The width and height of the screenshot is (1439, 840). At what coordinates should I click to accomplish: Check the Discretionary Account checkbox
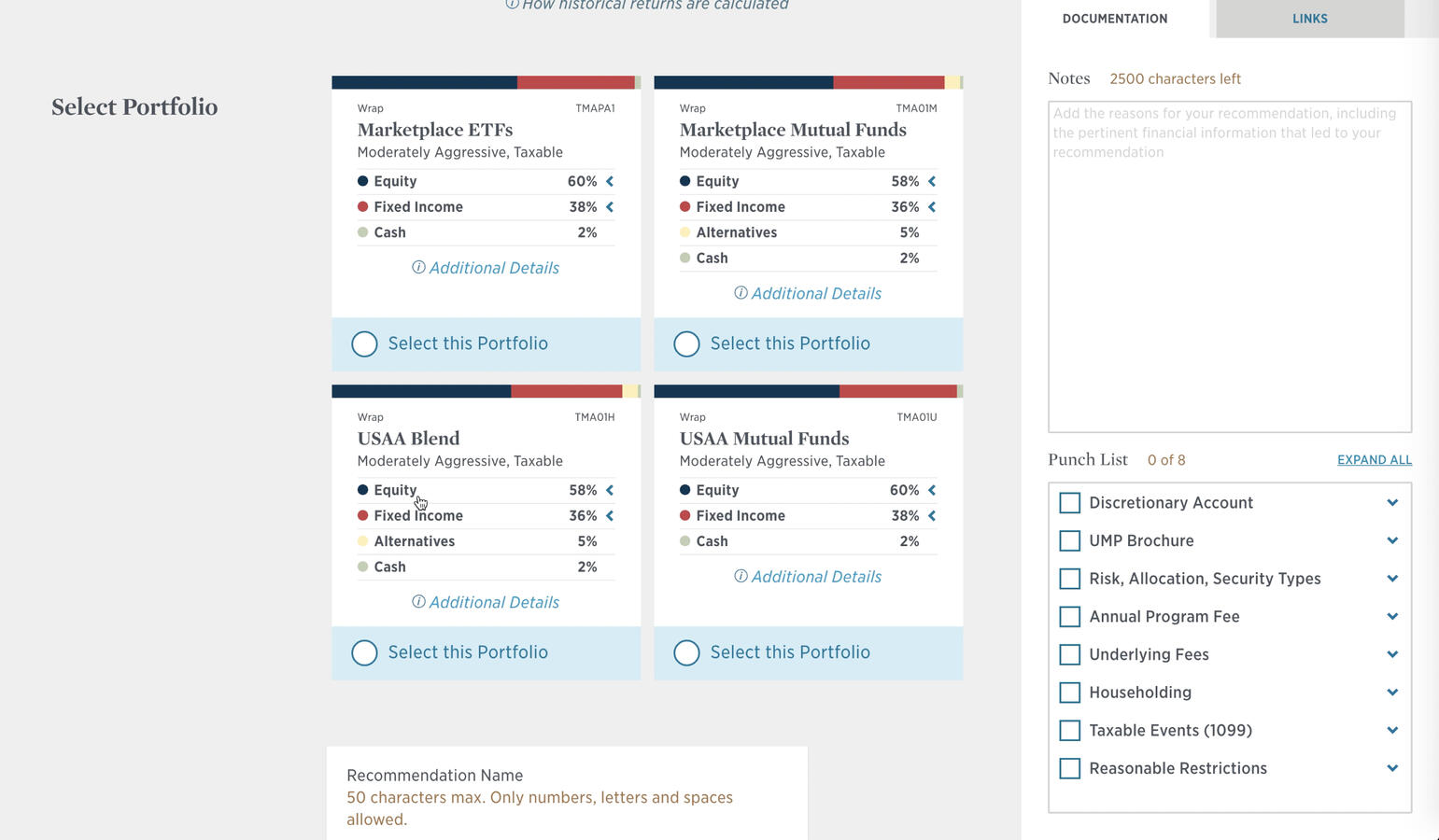click(1070, 503)
